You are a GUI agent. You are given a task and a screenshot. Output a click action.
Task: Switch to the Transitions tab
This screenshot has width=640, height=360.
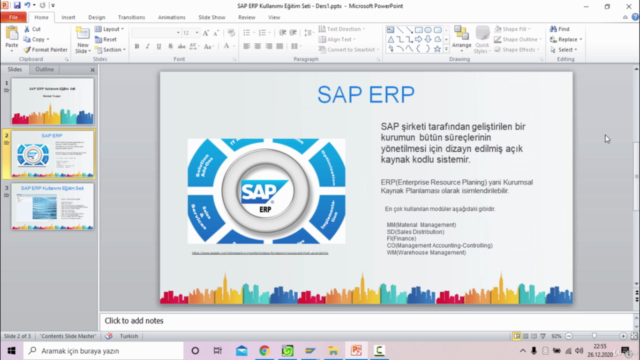pyautogui.click(x=131, y=18)
